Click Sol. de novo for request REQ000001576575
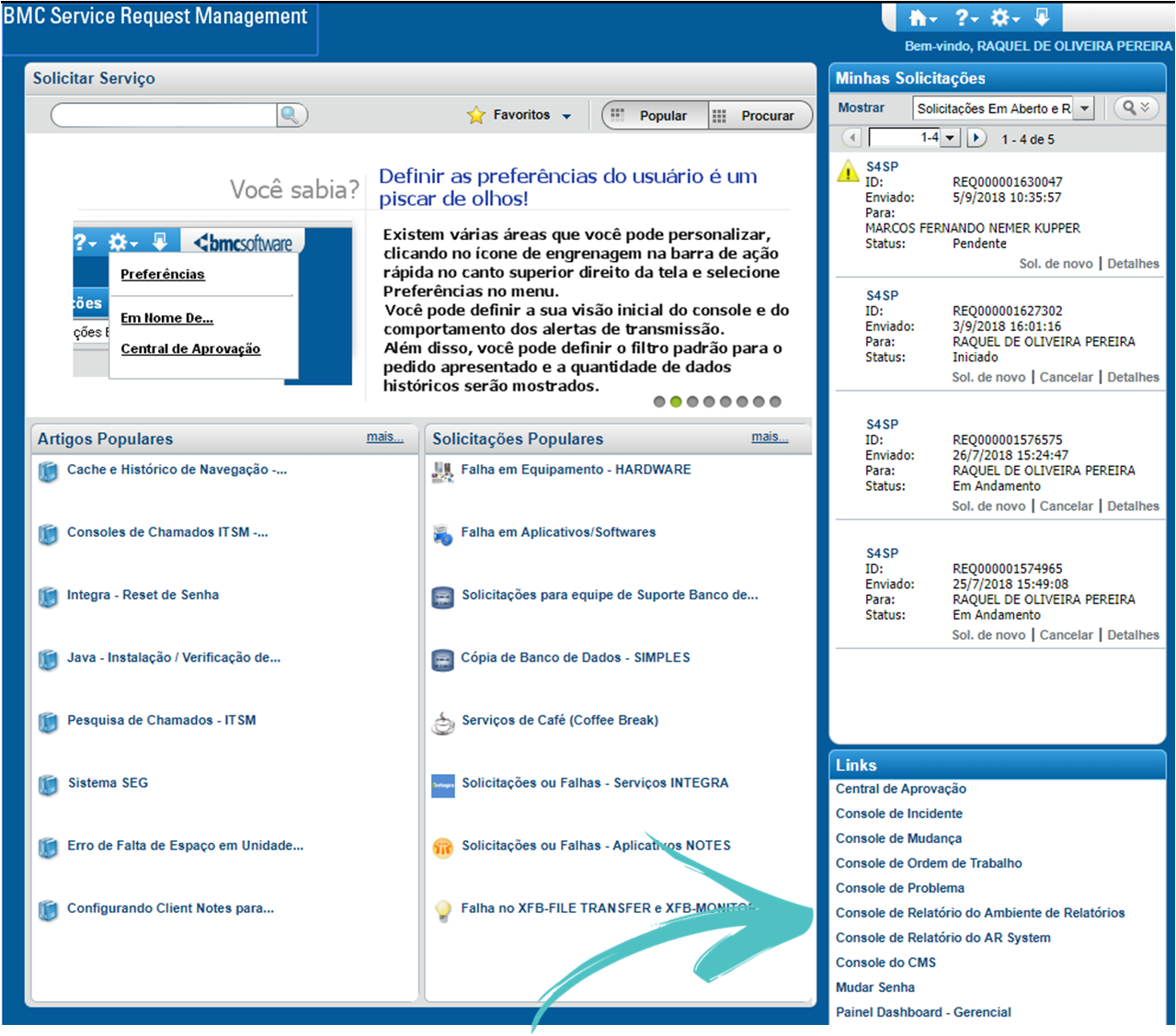 click(988, 506)
